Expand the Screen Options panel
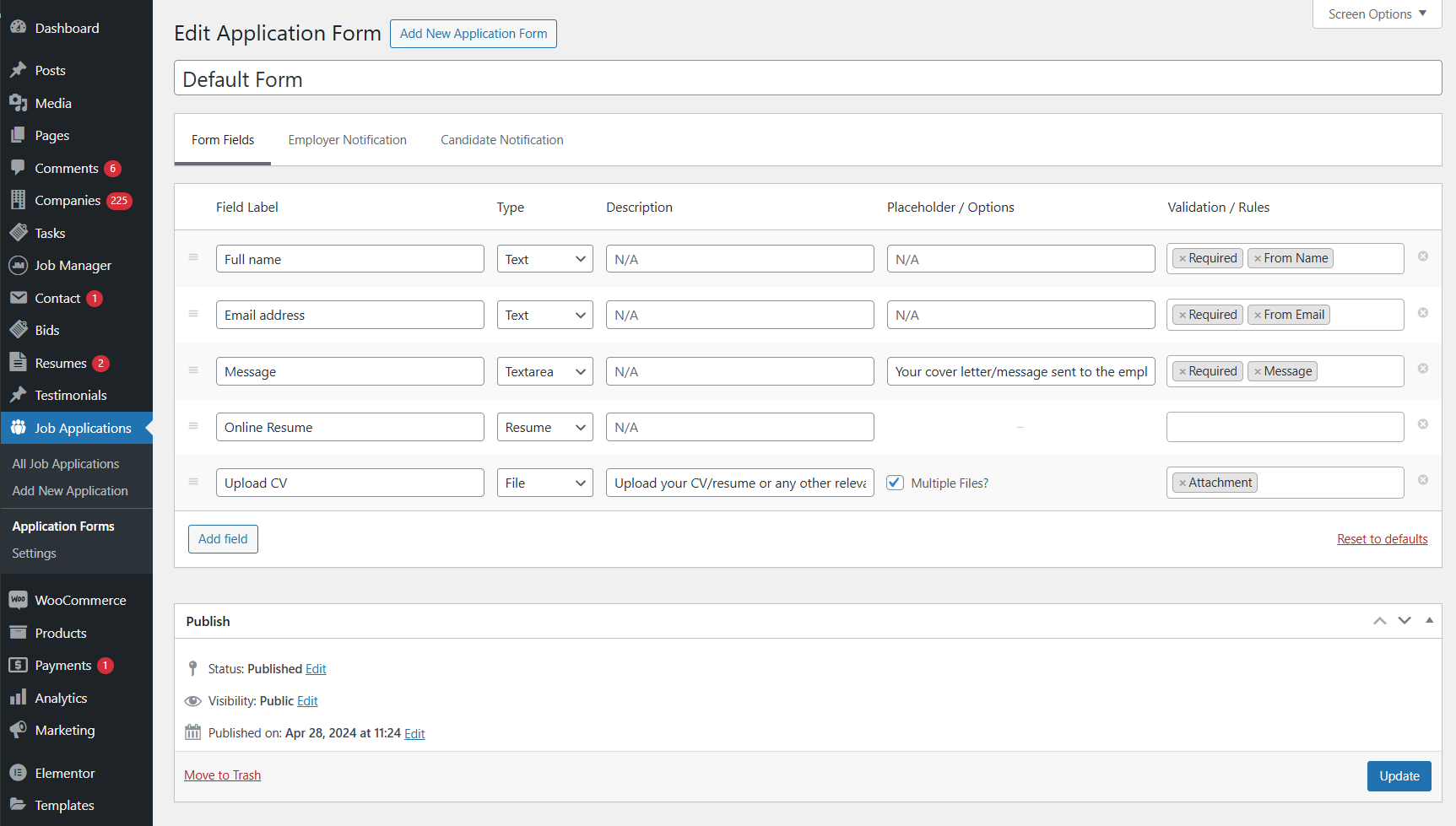Screen dimensions: 1456x826 click(x=1377, y=14)
